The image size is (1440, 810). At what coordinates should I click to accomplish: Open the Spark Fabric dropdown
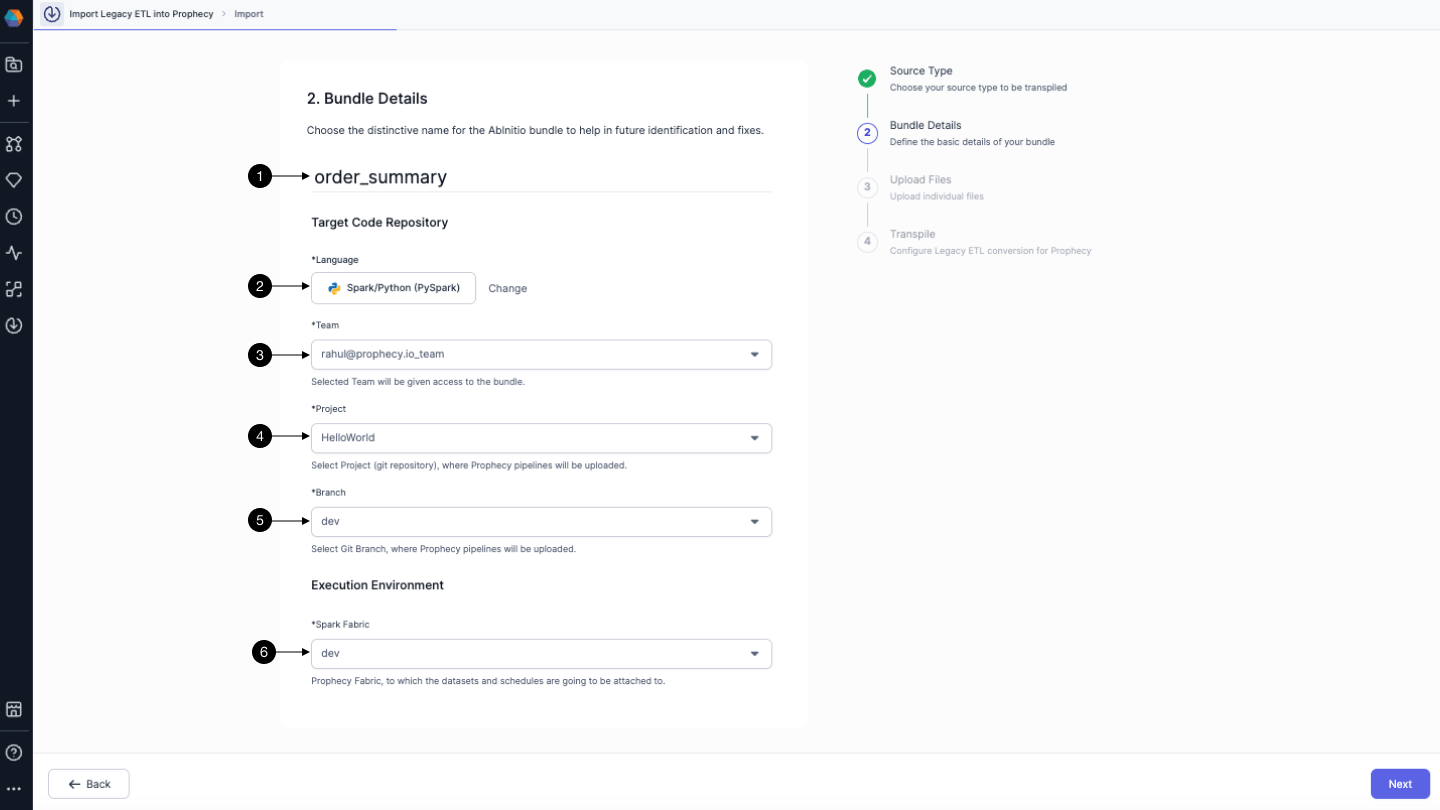541,654
